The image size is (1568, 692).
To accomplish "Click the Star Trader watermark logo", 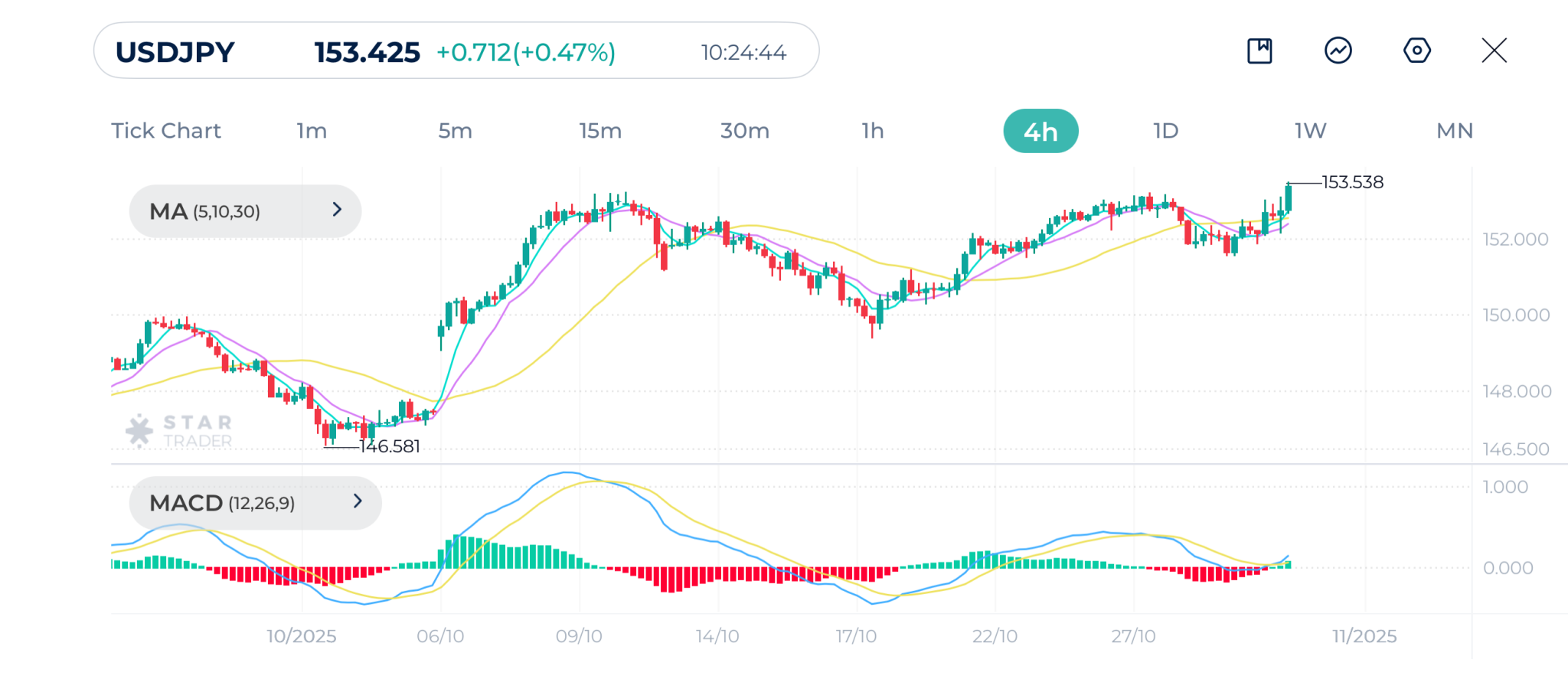I will click(x=179, y=431).
